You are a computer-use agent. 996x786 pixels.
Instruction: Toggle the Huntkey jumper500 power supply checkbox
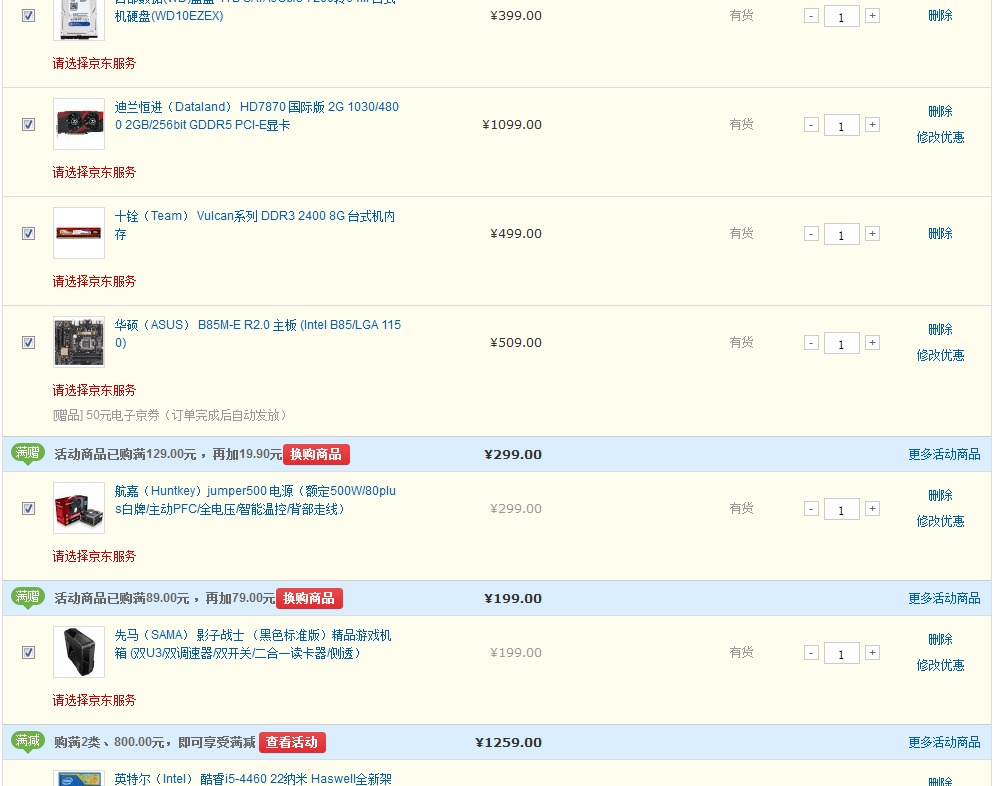click(x=29, y=508)
